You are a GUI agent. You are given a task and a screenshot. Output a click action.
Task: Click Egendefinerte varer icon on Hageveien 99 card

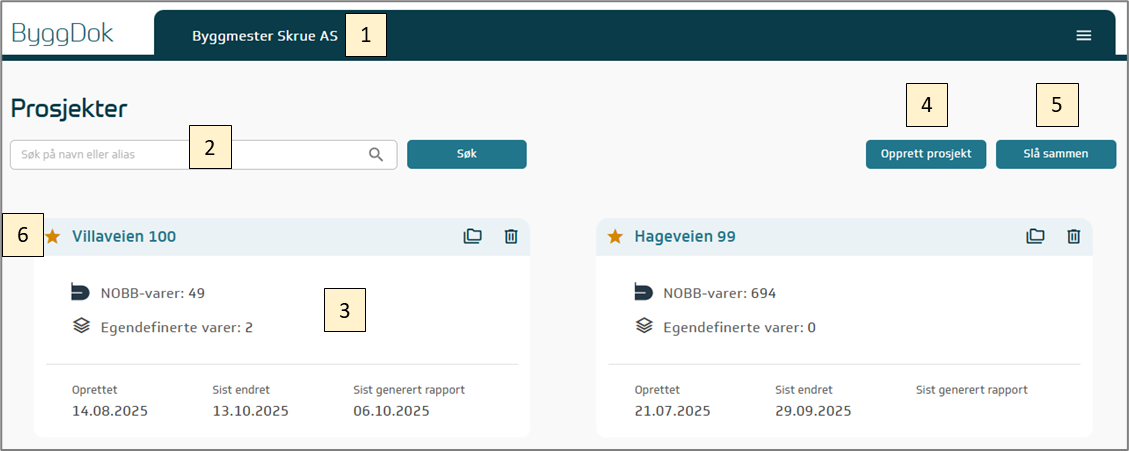(644, 326)
